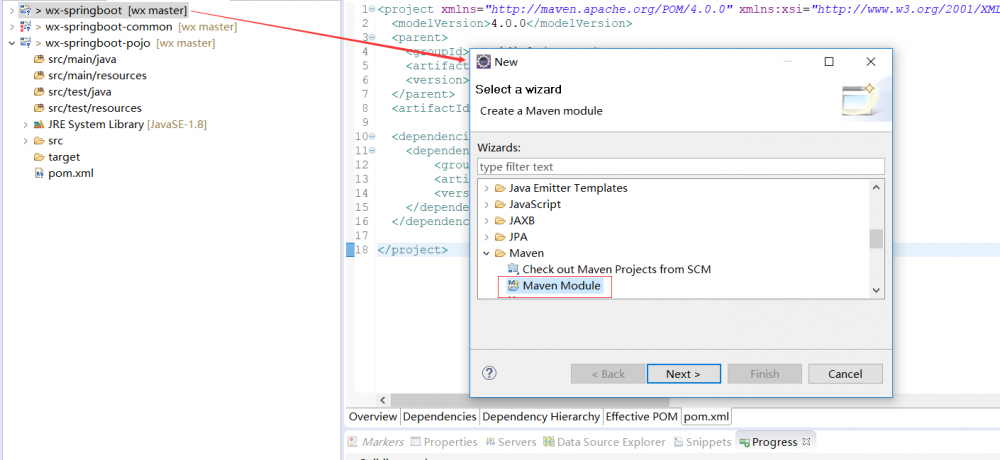Click the src folder icon in tree
The height and width of the screenshot is (460, 1000).
coord(39,141)
